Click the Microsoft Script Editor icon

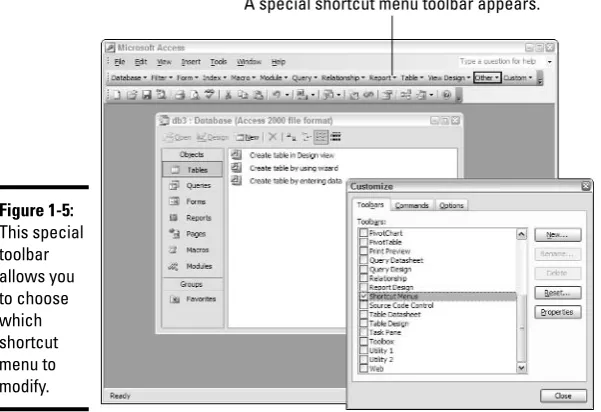tap(369, 95)
